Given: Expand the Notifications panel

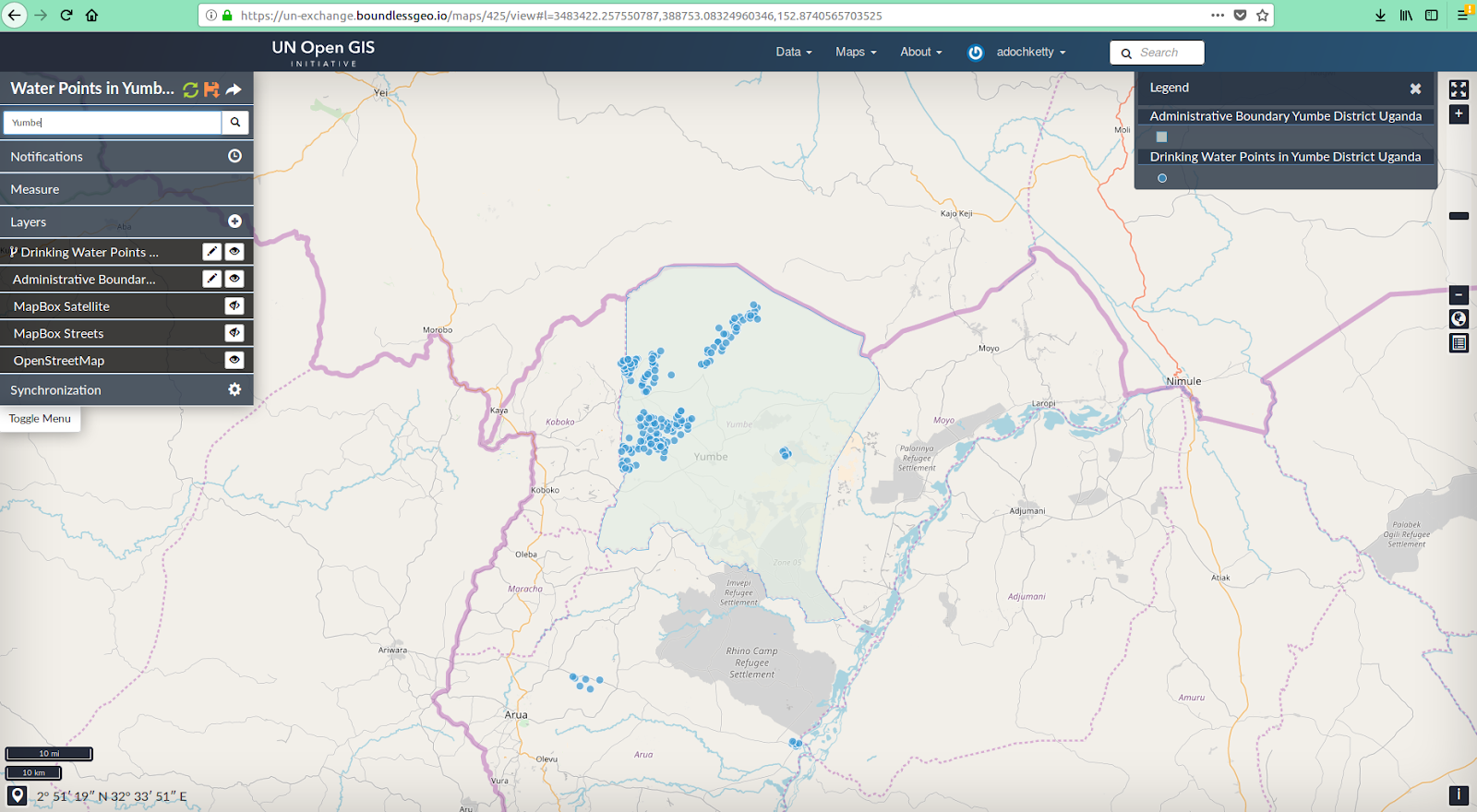Looking at the screenshot, I should coord(126,157).
